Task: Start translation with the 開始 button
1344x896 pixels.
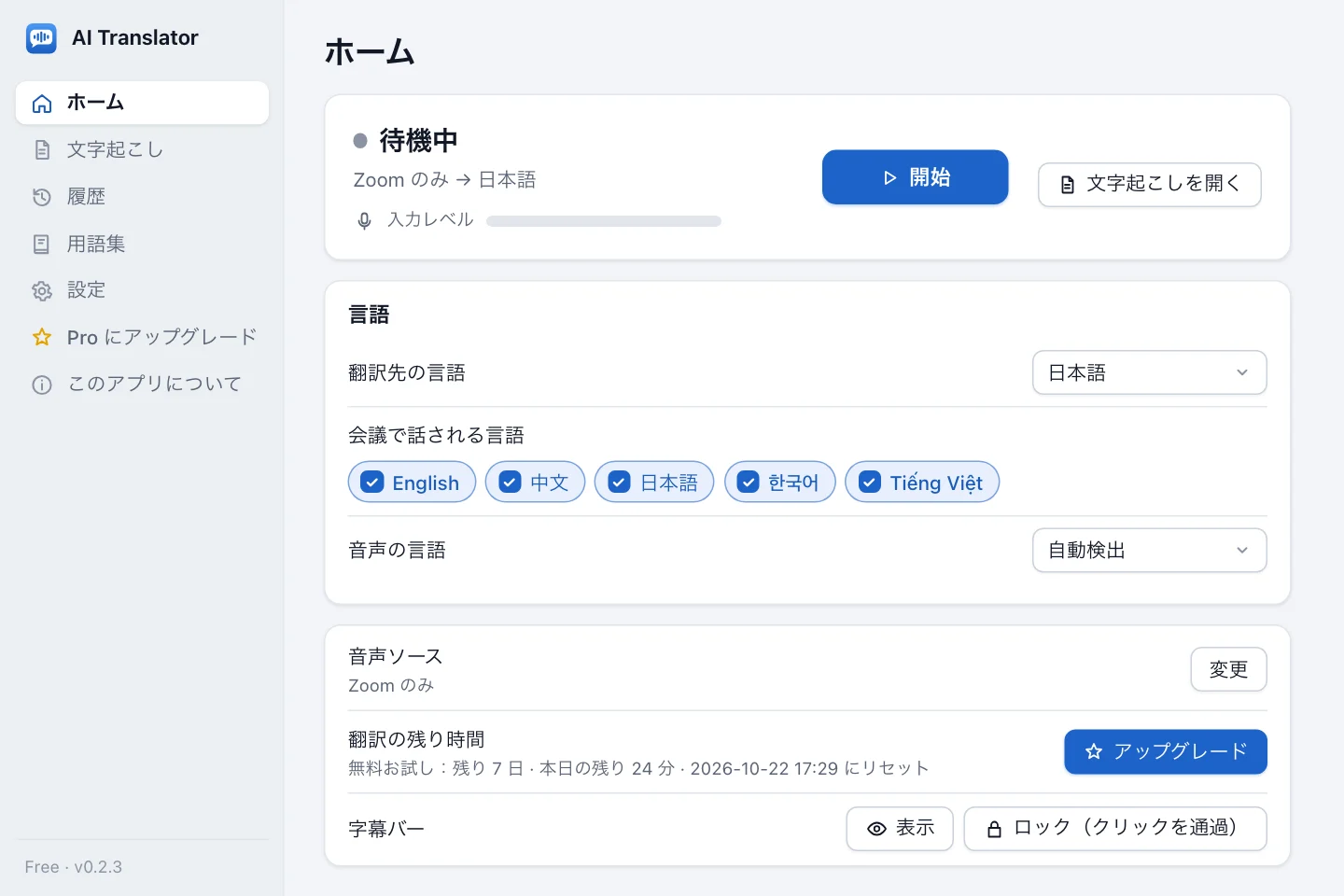Action: click(x=915, y=177)
